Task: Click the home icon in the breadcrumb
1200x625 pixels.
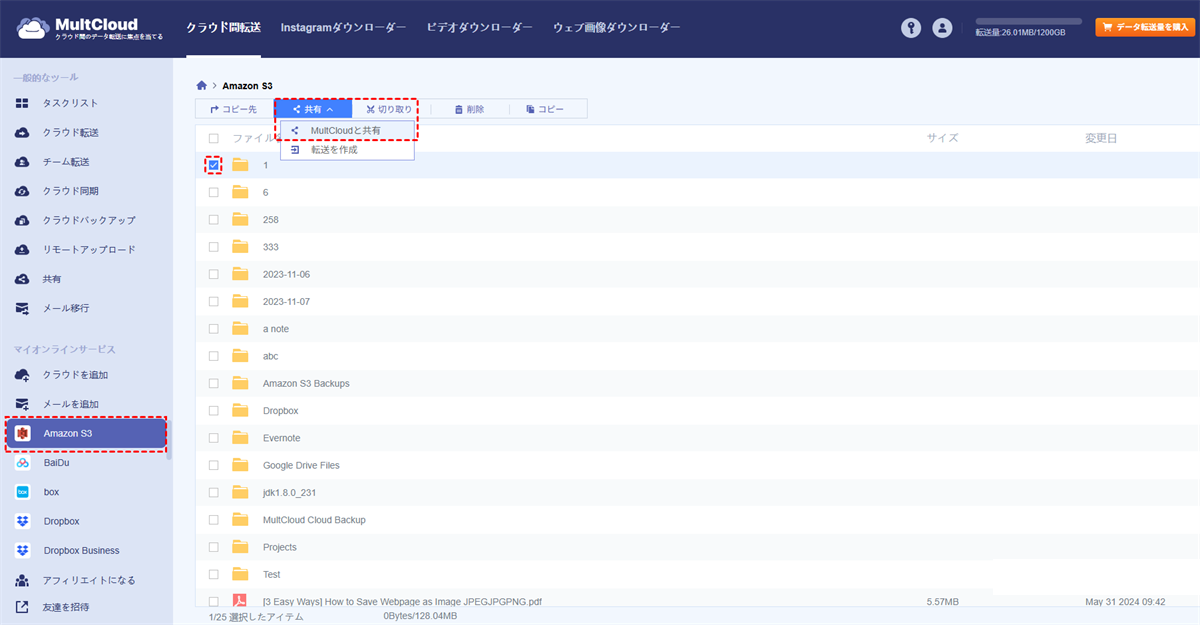Action: pos(202,86)
